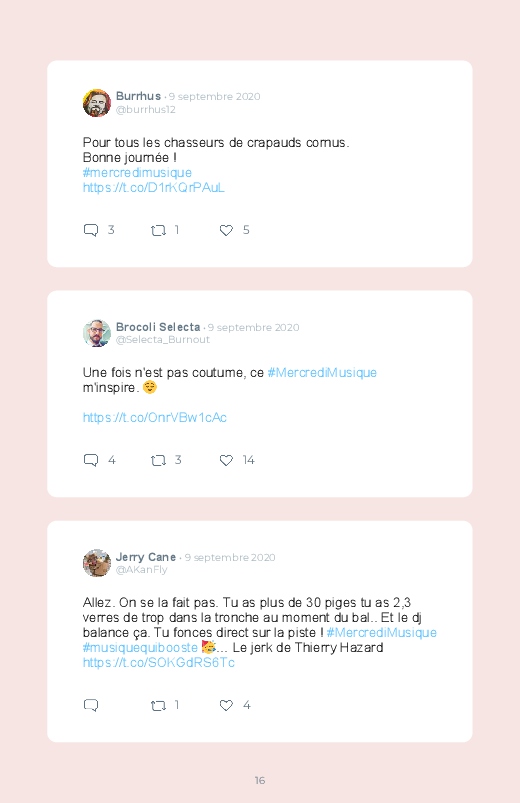Retweet Jerry Cane's tweet

click(x=158, y=706)
